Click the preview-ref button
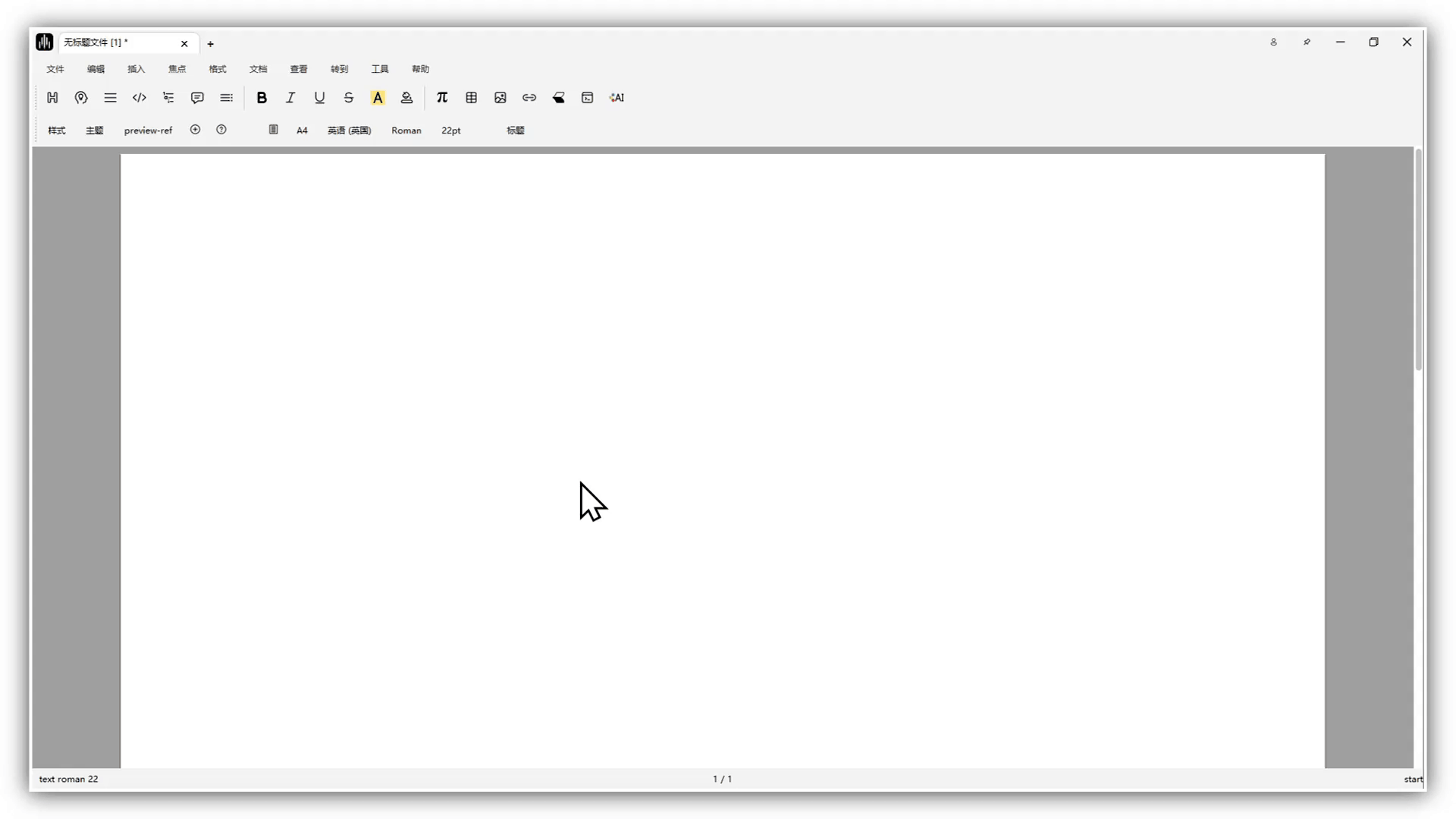Screen dimensions: 1456x819 coord(148,130)
